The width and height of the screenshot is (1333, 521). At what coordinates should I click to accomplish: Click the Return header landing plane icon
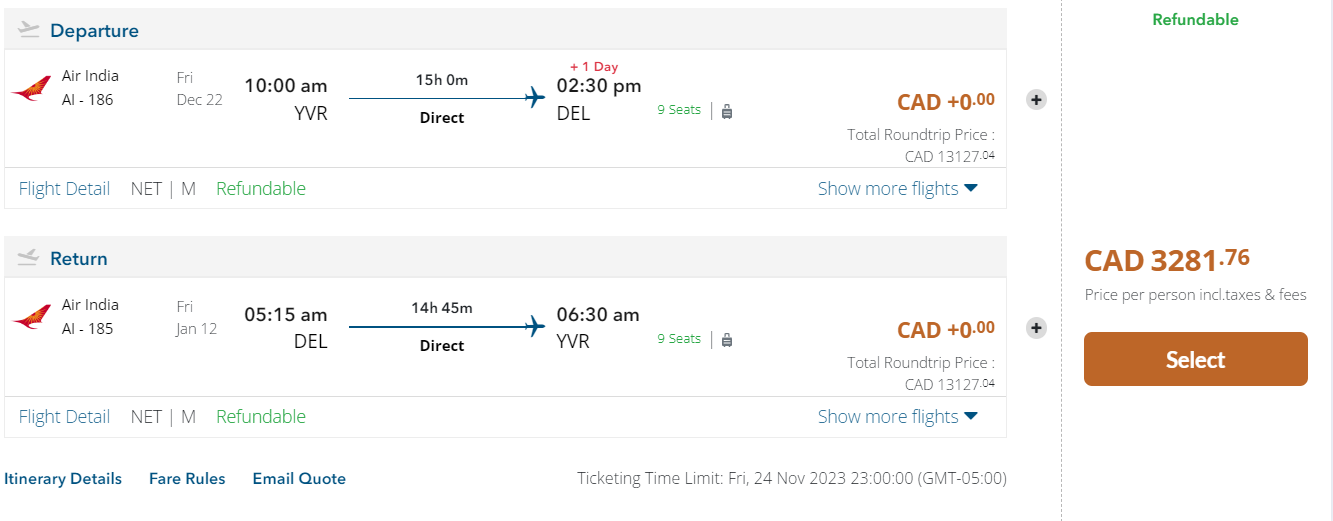click(x=29, y=258)
